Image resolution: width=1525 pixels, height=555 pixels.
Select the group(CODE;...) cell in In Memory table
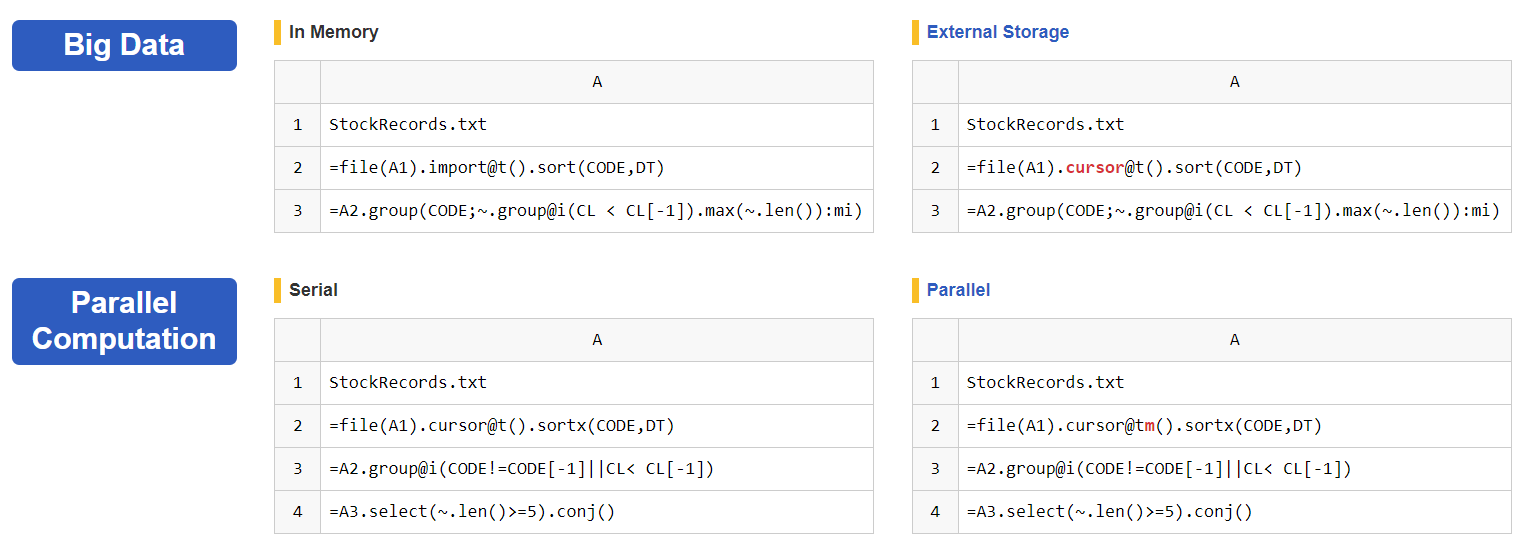point(597,211)
